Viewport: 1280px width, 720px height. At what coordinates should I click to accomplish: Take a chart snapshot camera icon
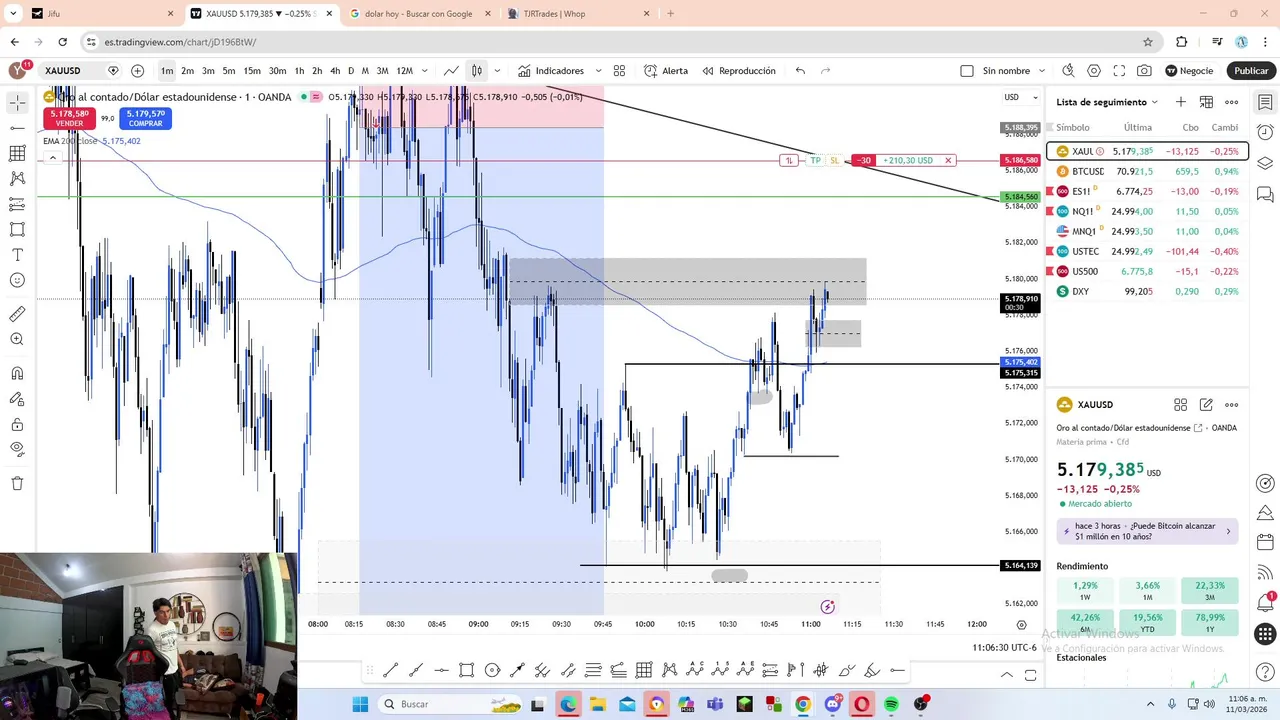click(x=1144, y=71)
